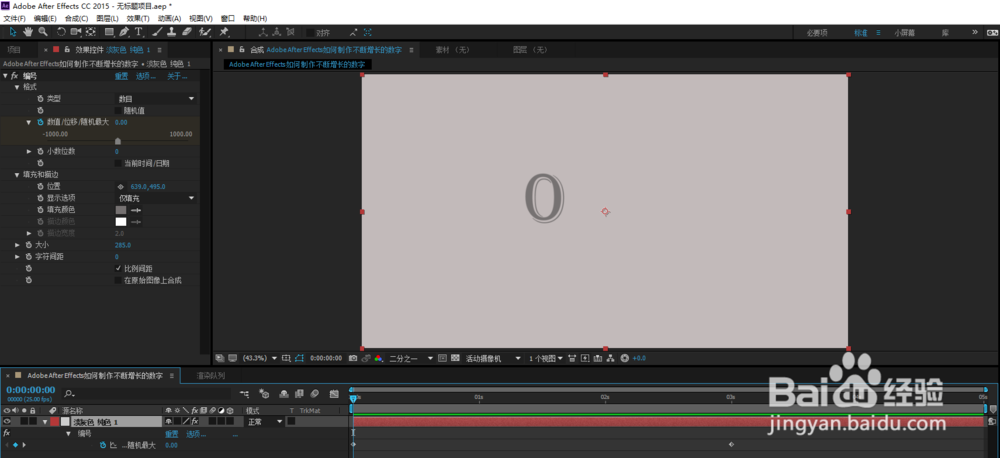
Task: Switch to the 渲染队列 tab
Action: point(210,376)
